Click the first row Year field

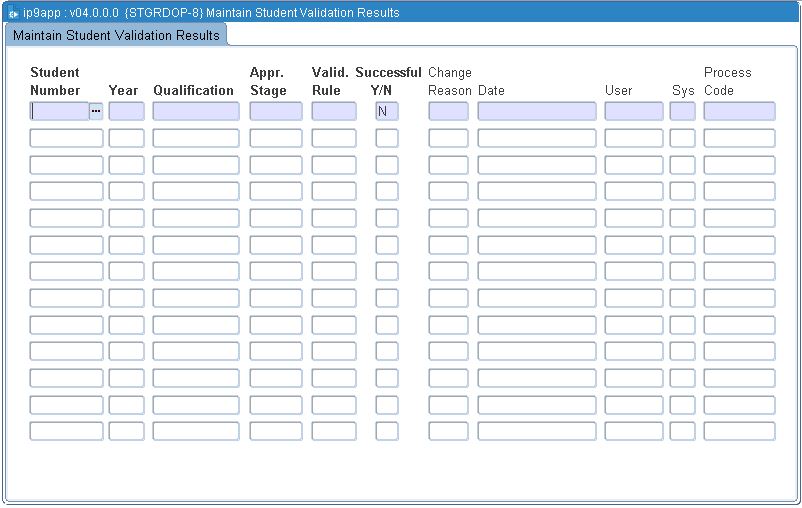click(x=126, y=112)
